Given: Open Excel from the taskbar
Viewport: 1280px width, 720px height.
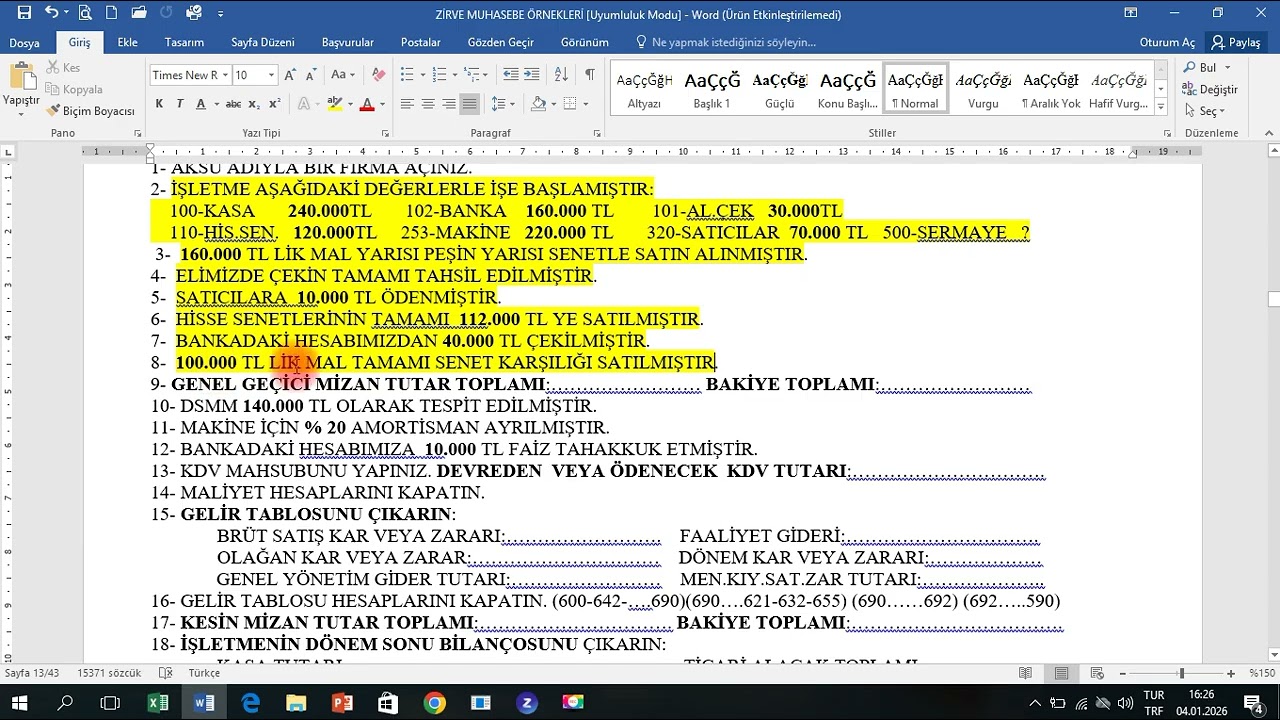Looking at the screenshot, I should 158,703.
